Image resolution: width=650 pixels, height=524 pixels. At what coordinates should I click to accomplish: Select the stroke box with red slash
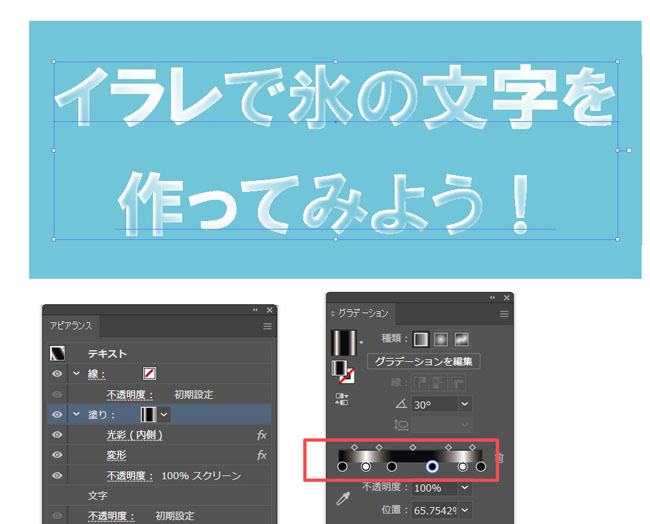point(347,376)
